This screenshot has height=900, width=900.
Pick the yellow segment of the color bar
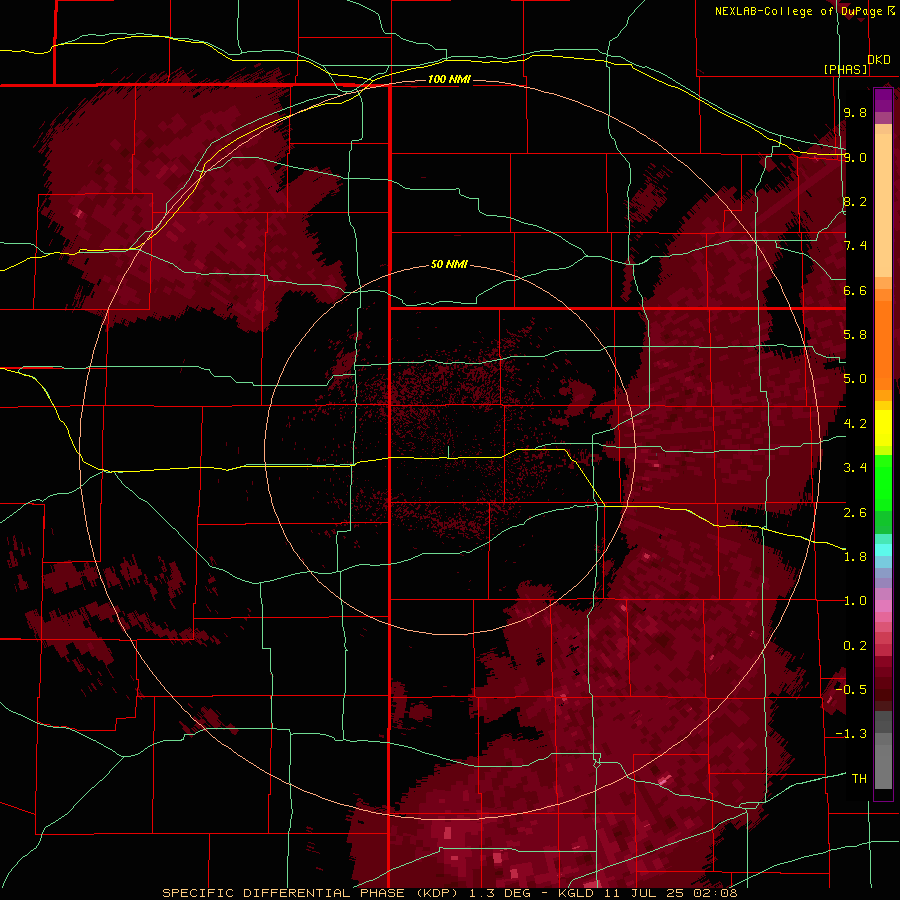point(883,428)
